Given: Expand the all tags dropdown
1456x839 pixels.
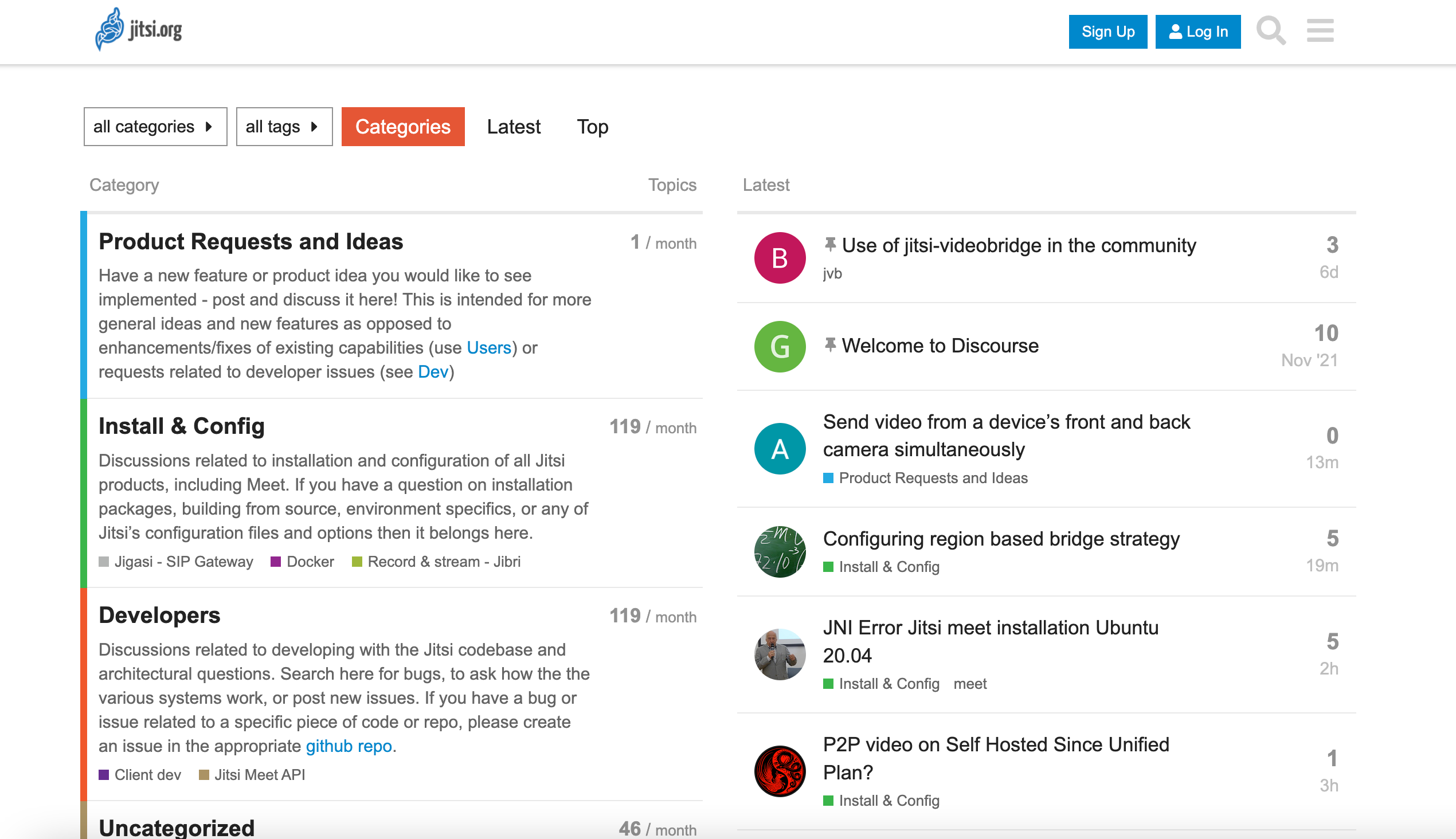Looking at the screenshot, I should (283, 126).
